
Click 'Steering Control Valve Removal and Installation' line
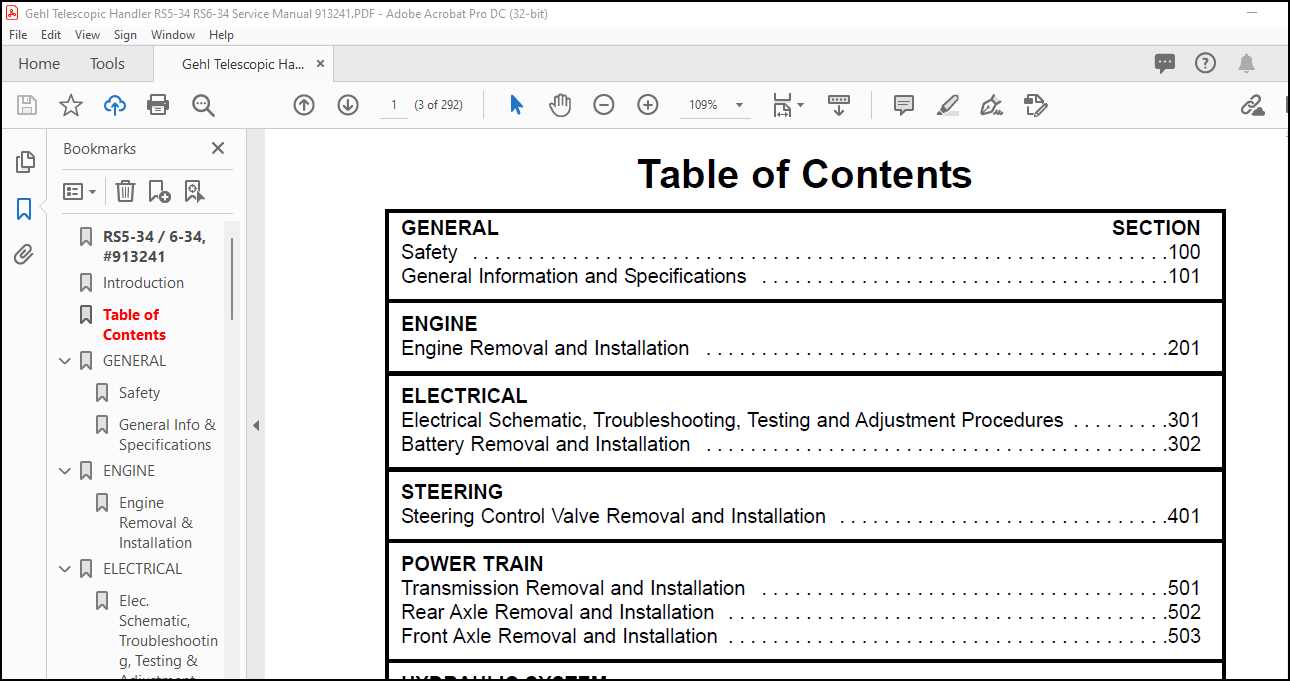(800, 517)
